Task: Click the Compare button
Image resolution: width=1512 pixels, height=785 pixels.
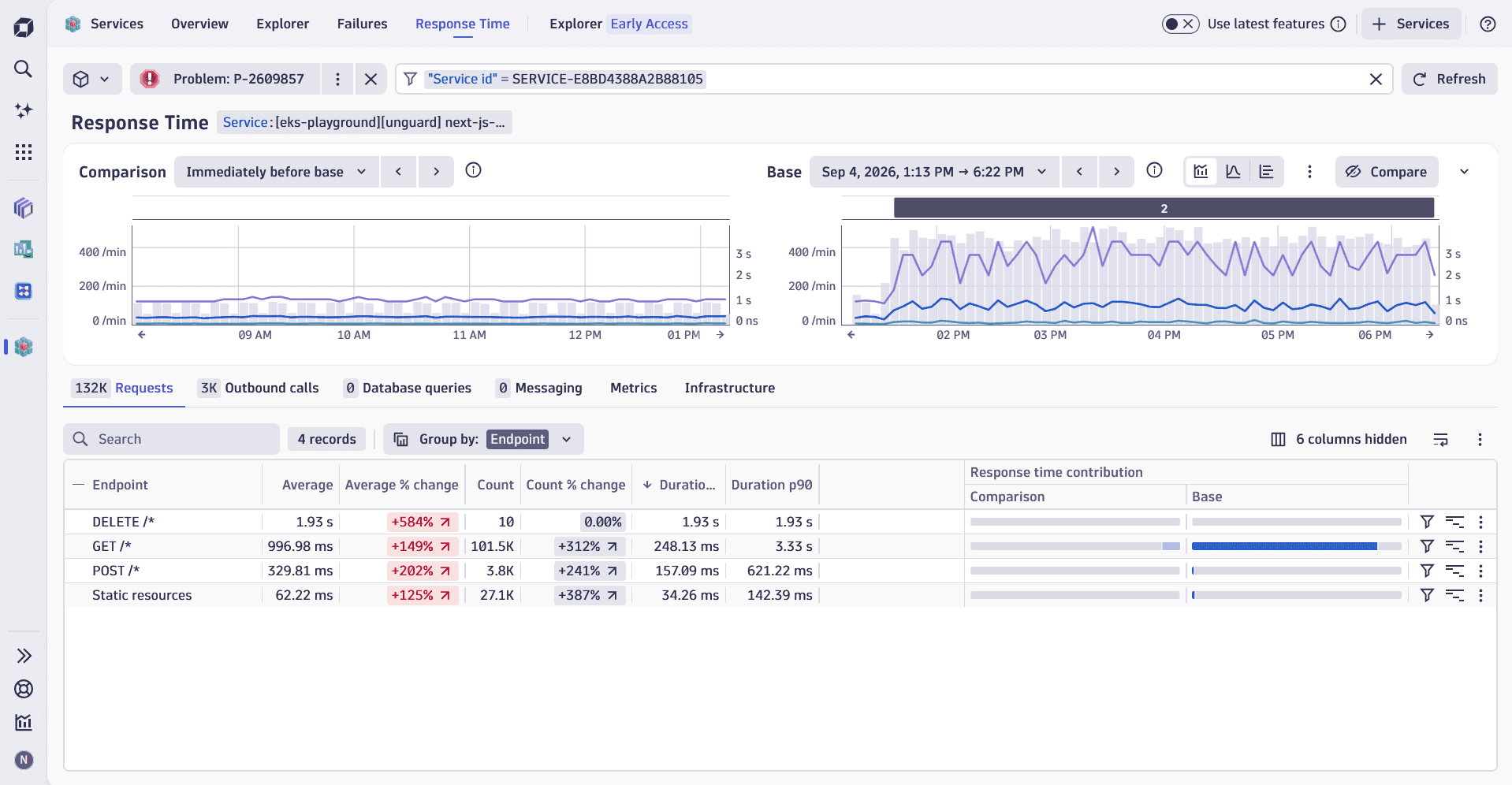Action: [1387, 172]
